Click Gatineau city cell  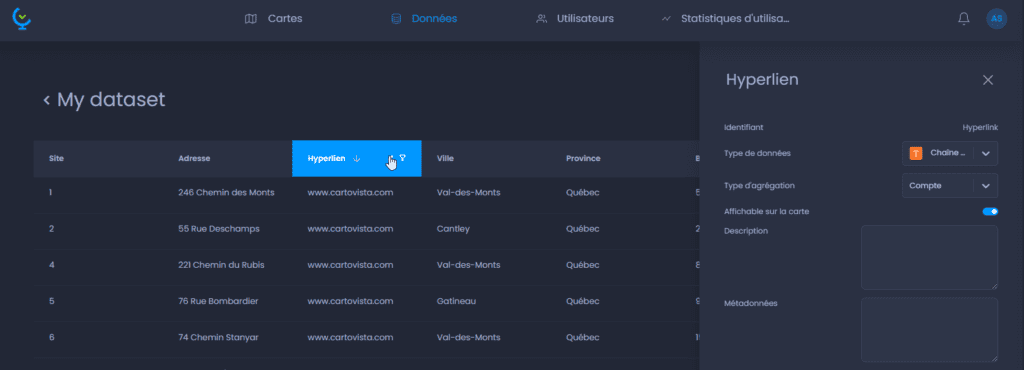coord(456,301)
